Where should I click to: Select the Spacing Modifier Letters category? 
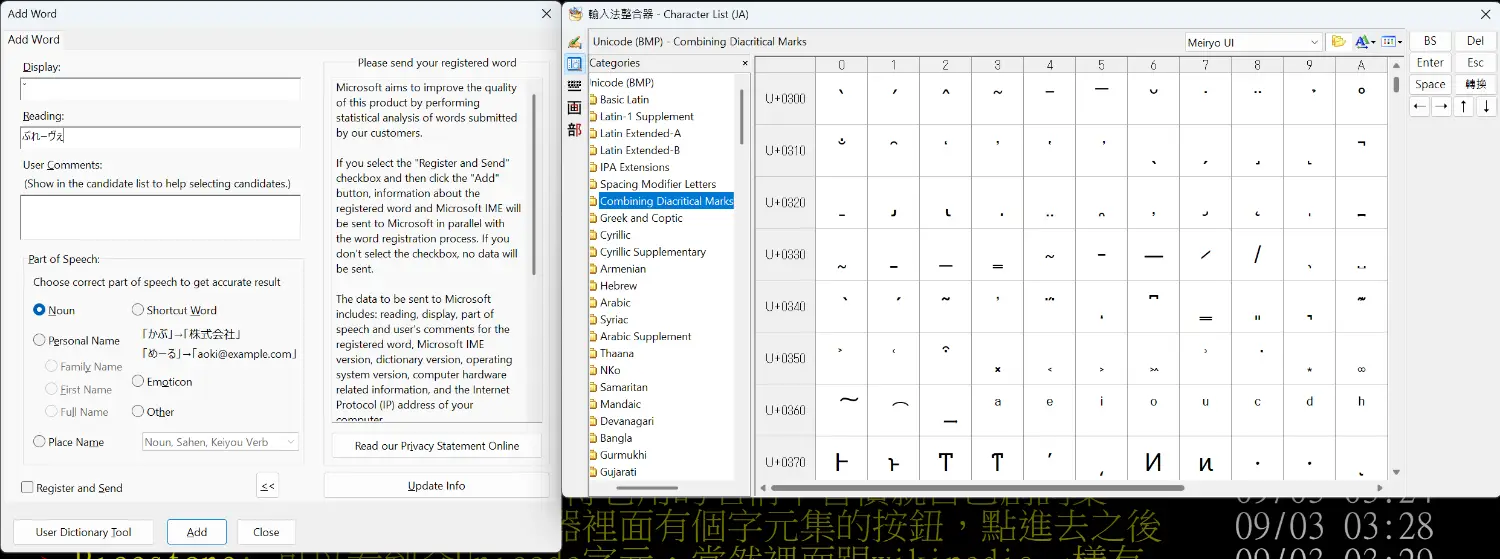tap(658, 184)
